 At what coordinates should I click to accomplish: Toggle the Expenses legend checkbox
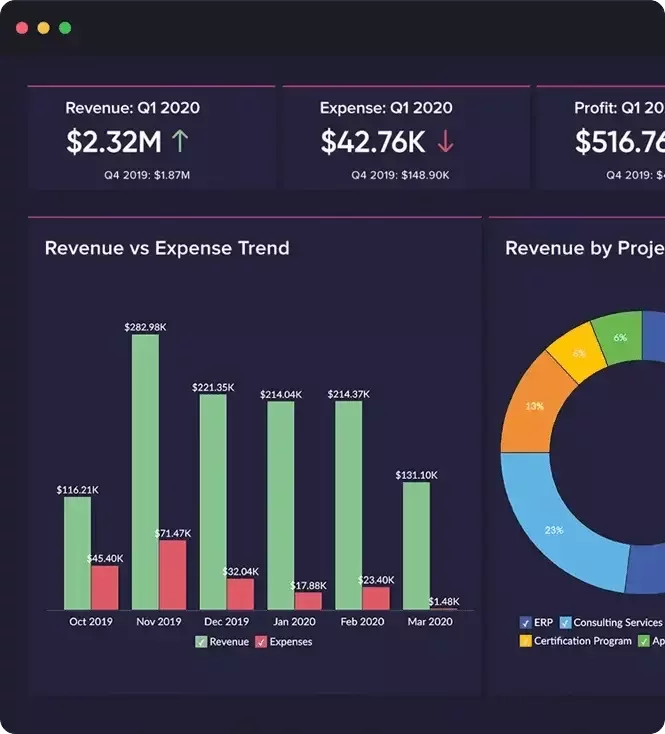(261, 642)
